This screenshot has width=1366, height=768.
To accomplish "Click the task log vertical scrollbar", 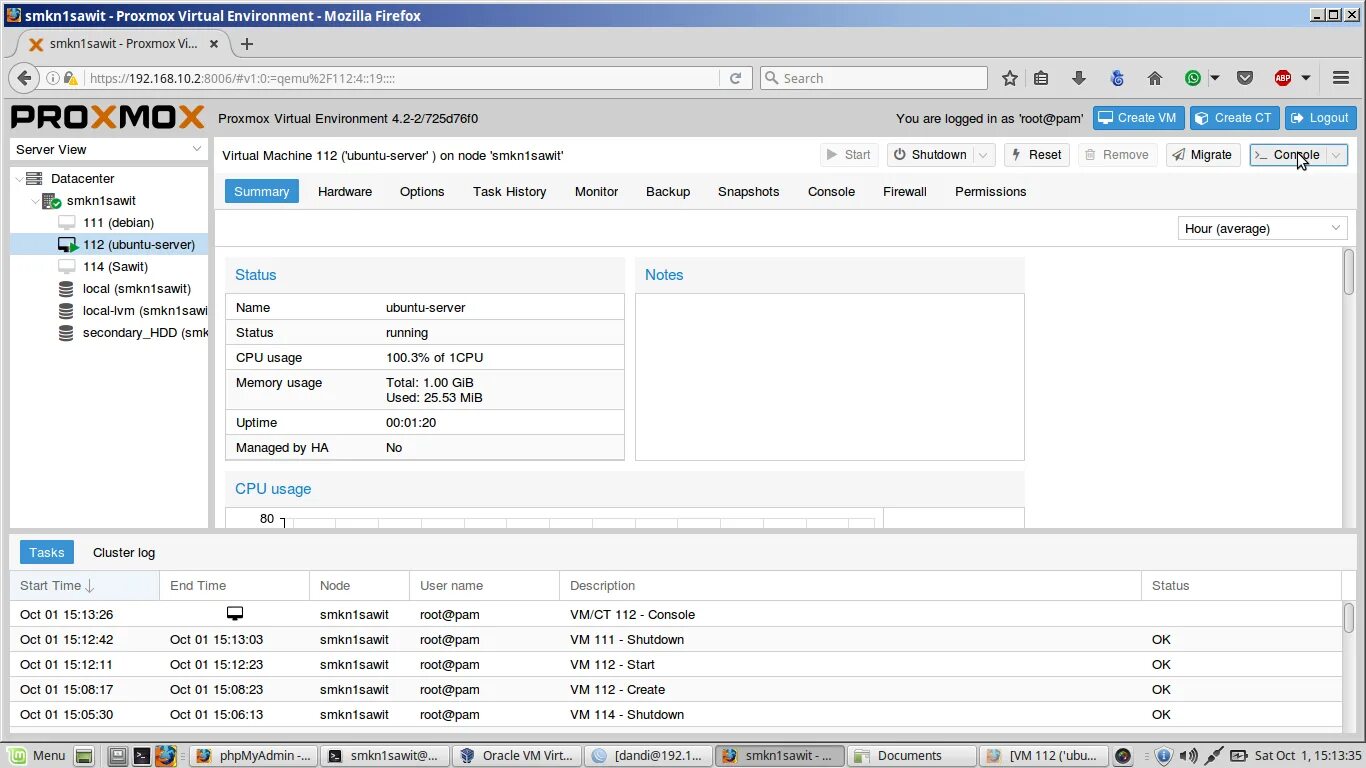I will tap(1349, 618).
